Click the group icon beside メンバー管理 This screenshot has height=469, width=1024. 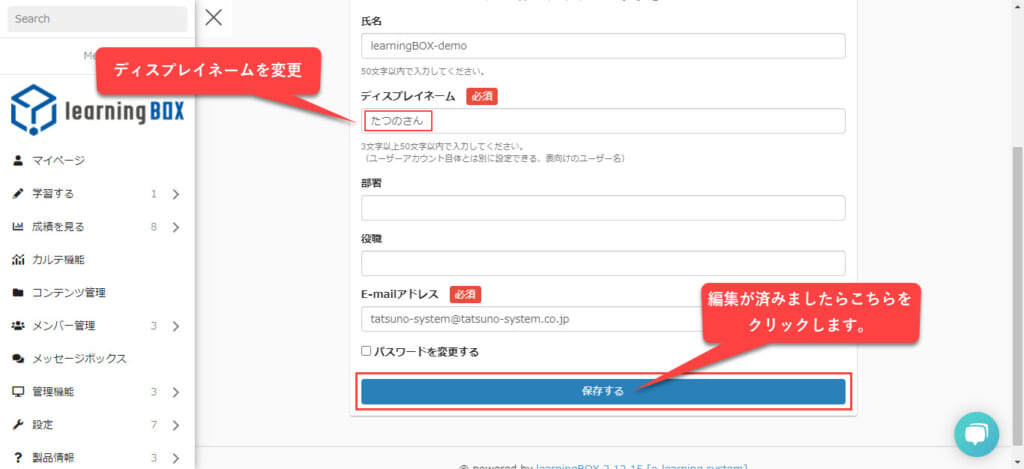point(17,326)
